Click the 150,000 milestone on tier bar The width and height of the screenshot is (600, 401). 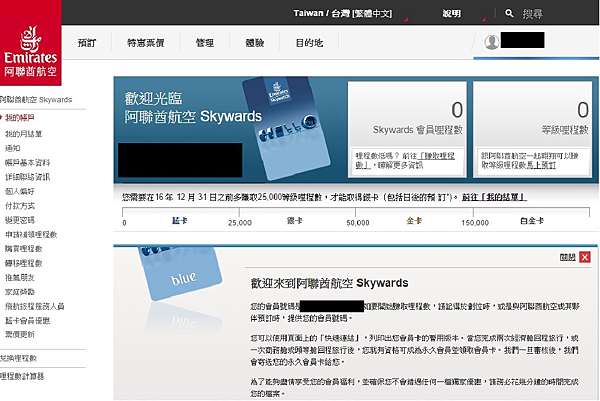click(x=475, y=223)
